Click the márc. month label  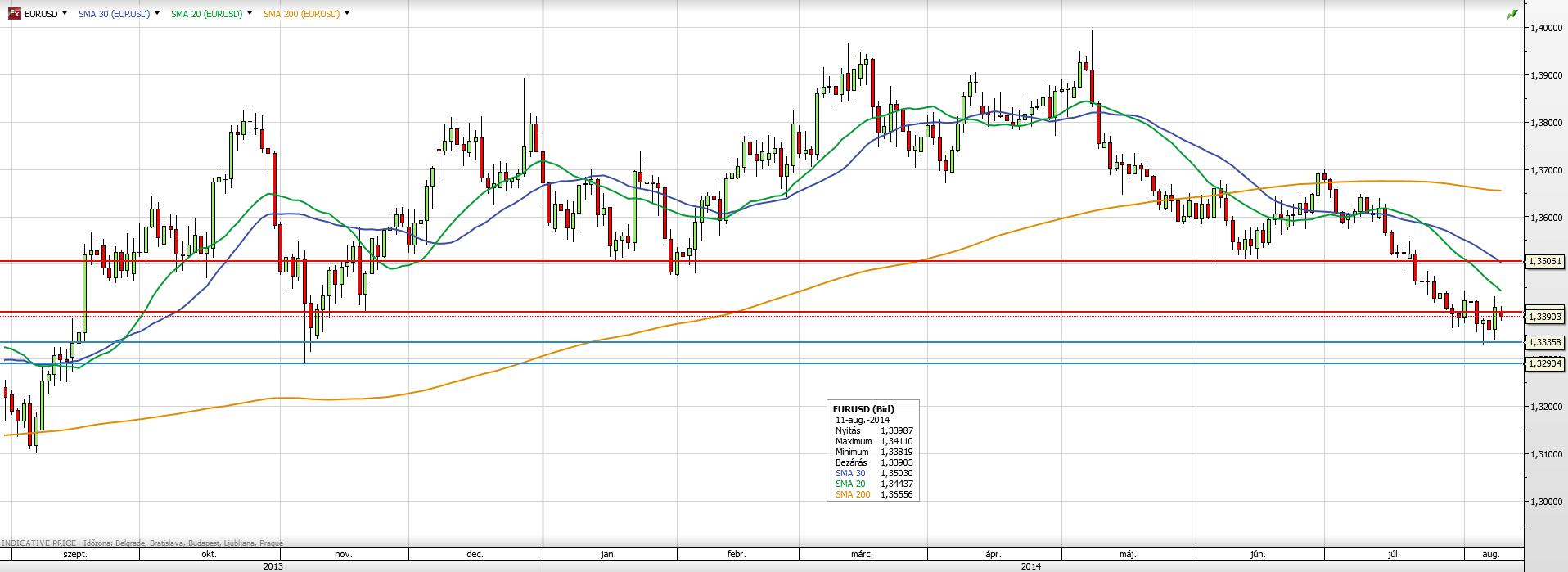coord(862,554)
